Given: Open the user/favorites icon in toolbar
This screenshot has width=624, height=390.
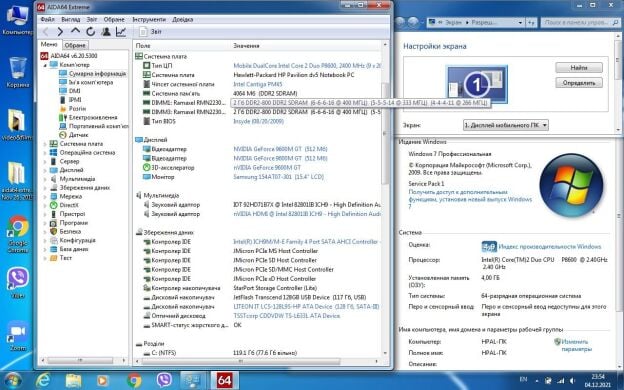Looking at the screenshot, I should (106, 32).
